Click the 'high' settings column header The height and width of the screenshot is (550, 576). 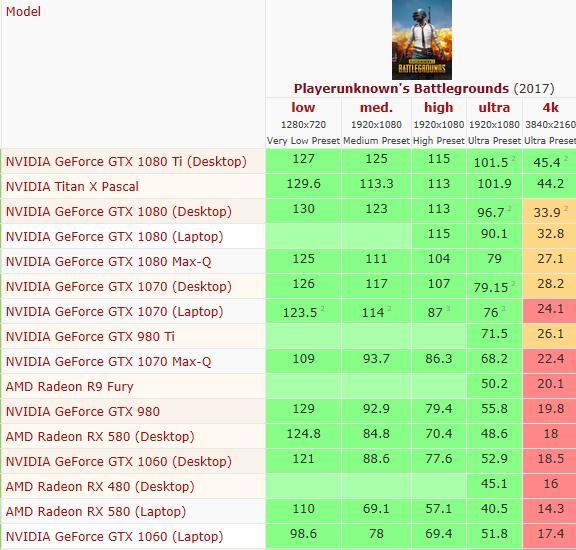pyautogui.click(x=439, y=107)
